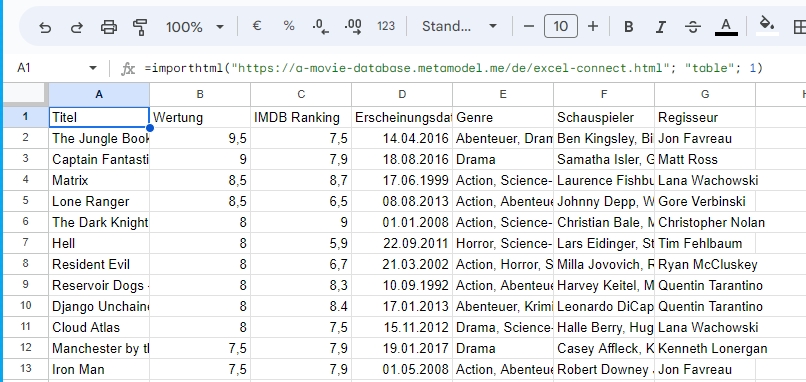Select column E header
Viewport: 806px width, 382px height.
(503, 94)
